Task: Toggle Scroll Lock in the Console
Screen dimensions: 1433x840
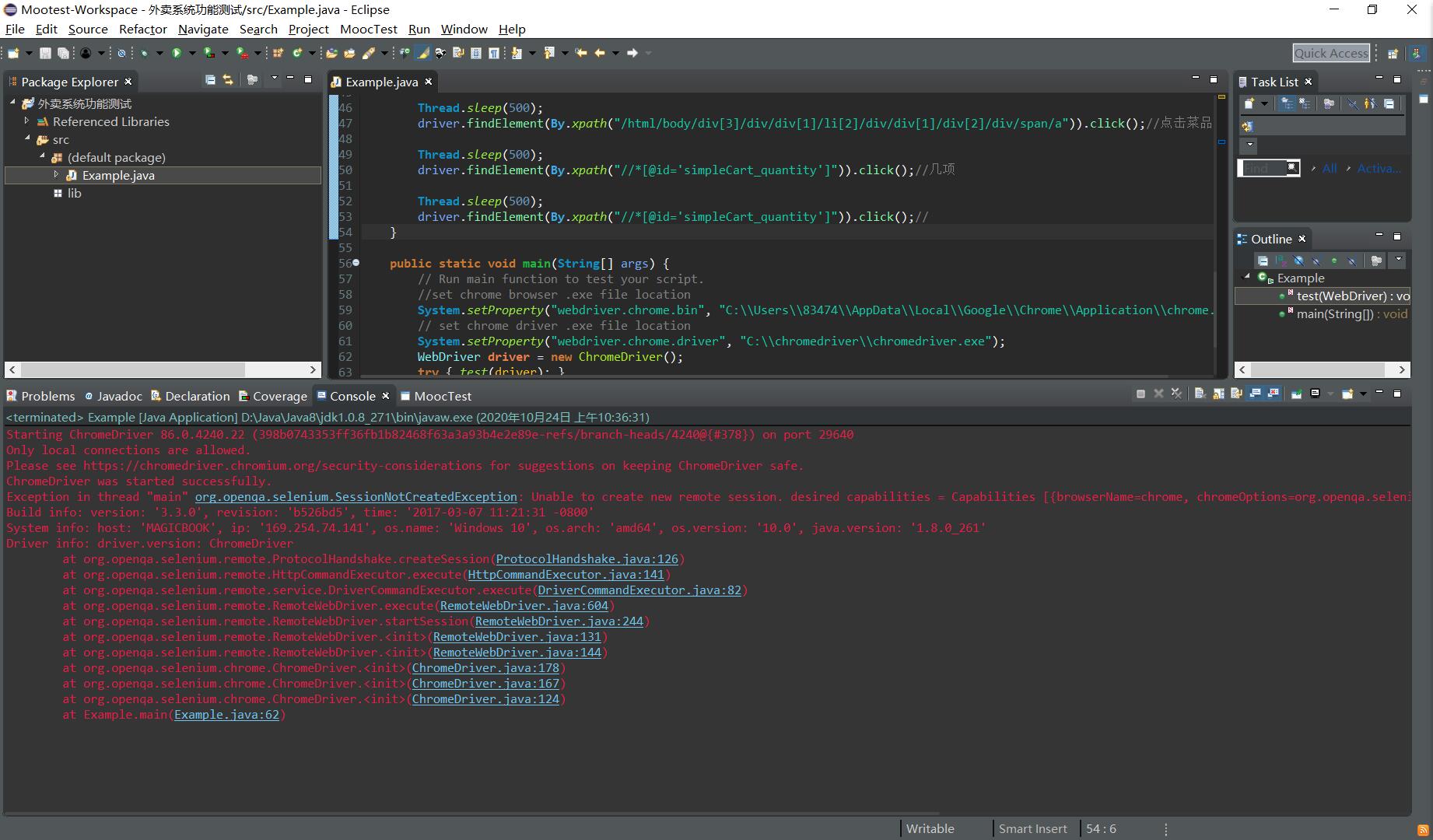Action: pyautogui.click(x=1218, y=394)
